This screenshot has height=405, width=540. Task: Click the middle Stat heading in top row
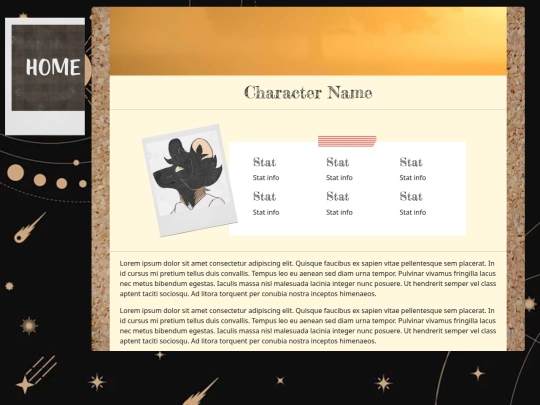pos(338,162)
